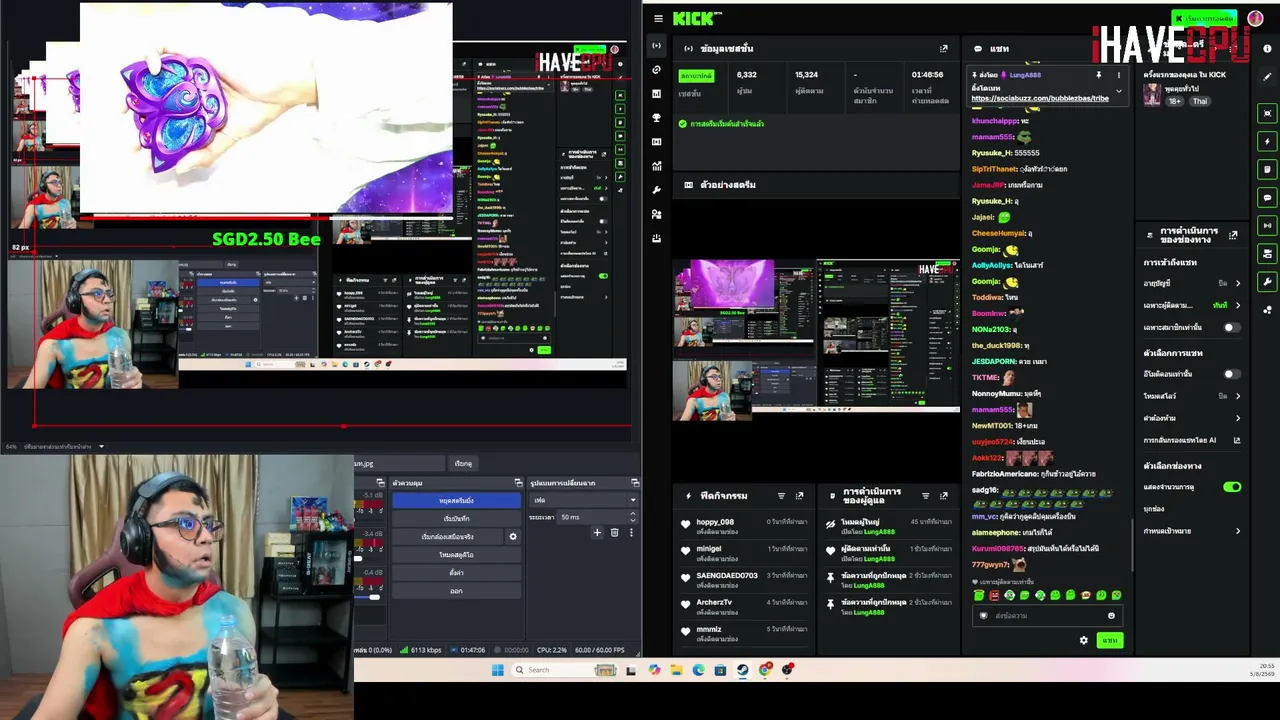Open Microsoft Edge from the taskbar
Screen dimensions: 1280x720
tap(698, 670)
